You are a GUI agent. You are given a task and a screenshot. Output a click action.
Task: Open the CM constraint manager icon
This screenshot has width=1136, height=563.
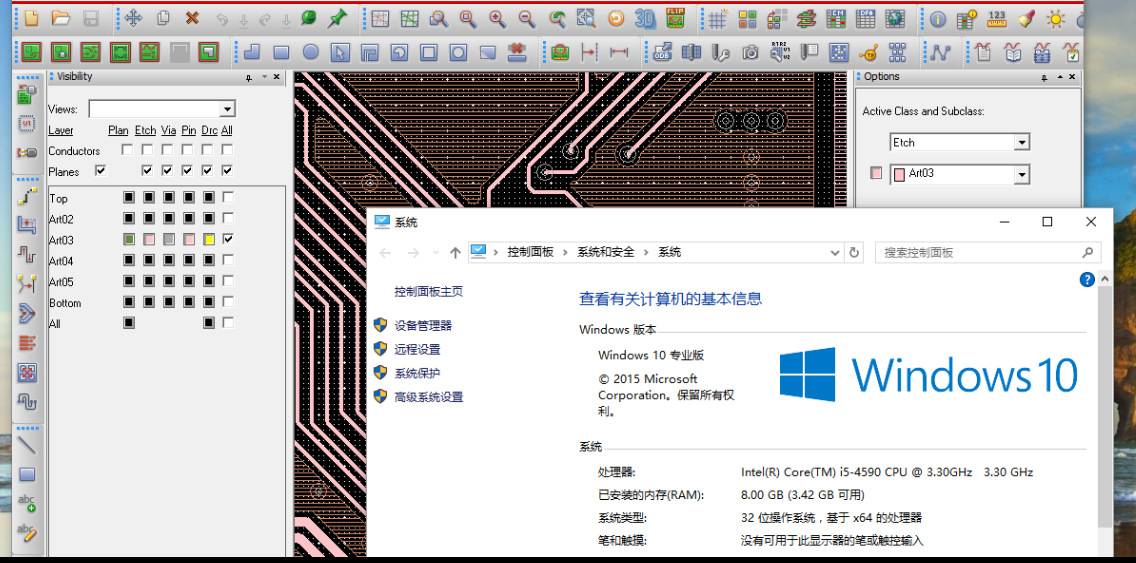coord(836,20)
